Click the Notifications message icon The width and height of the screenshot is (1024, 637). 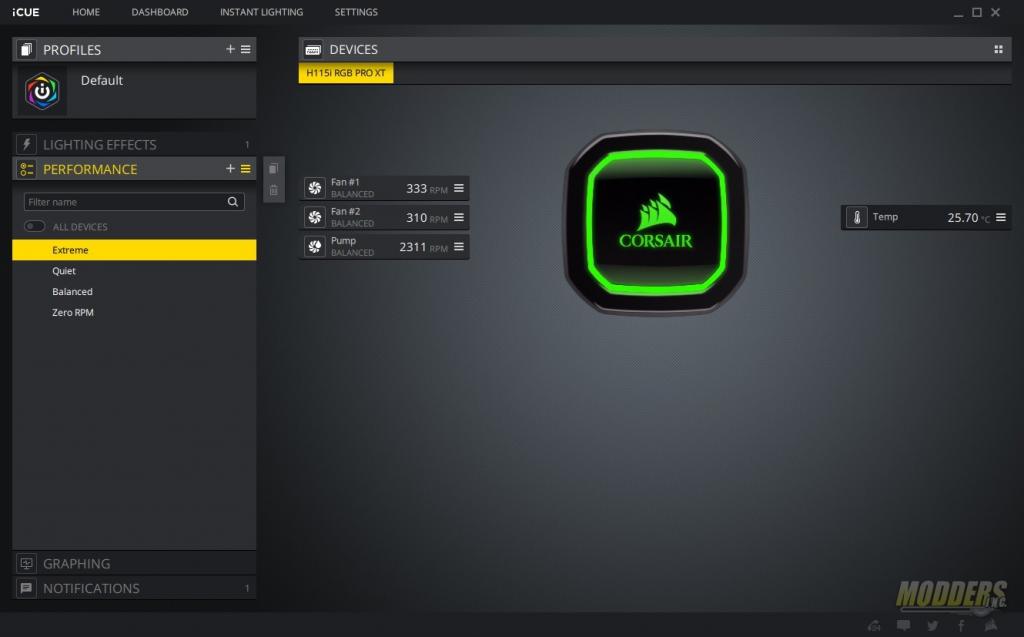tap(26, 588)
